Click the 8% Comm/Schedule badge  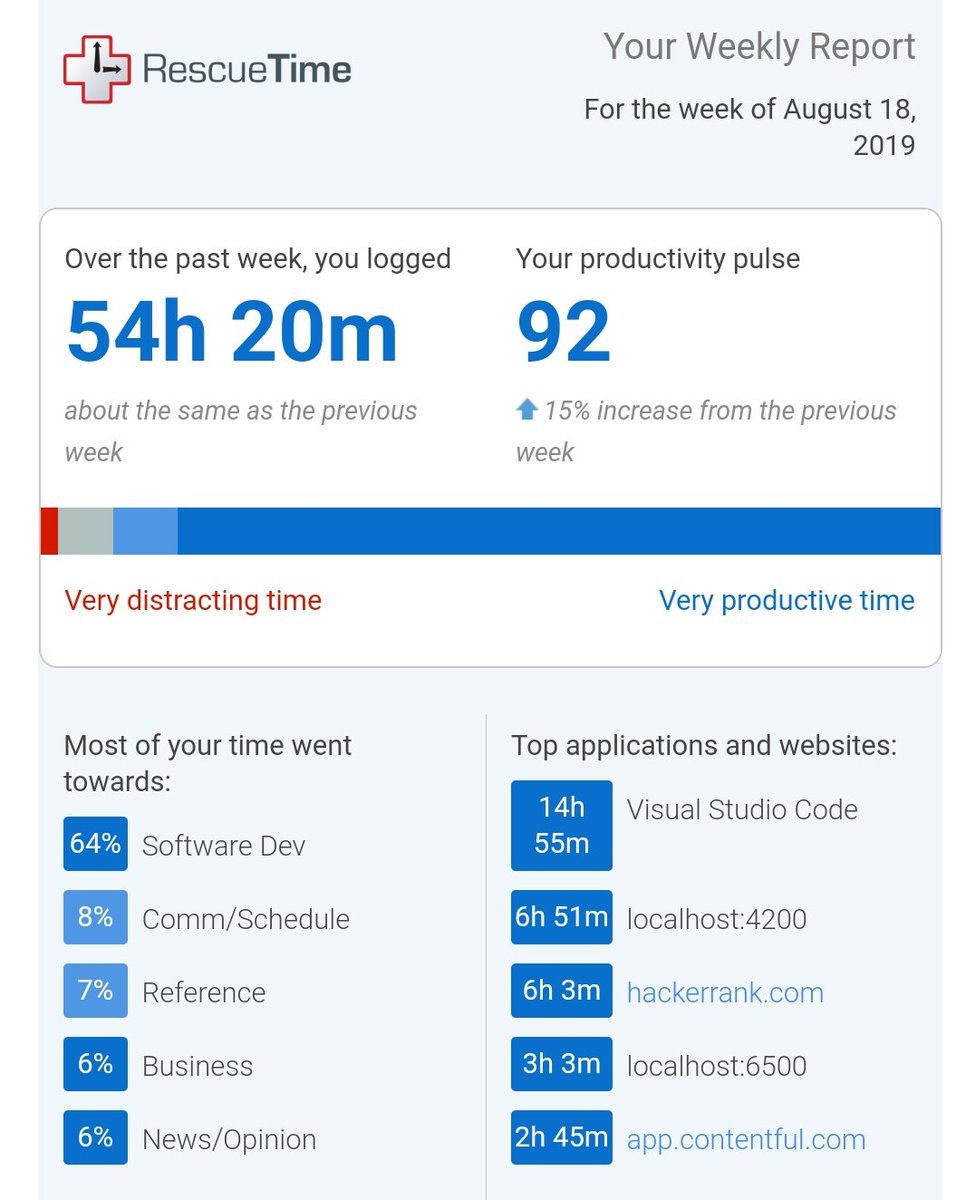[95, 917]
